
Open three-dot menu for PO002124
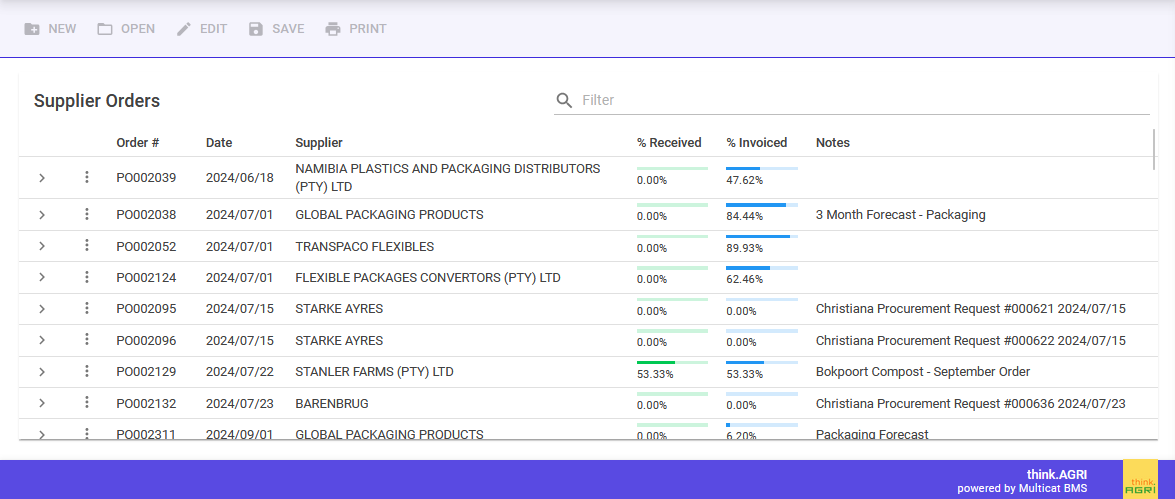(87, 276)
